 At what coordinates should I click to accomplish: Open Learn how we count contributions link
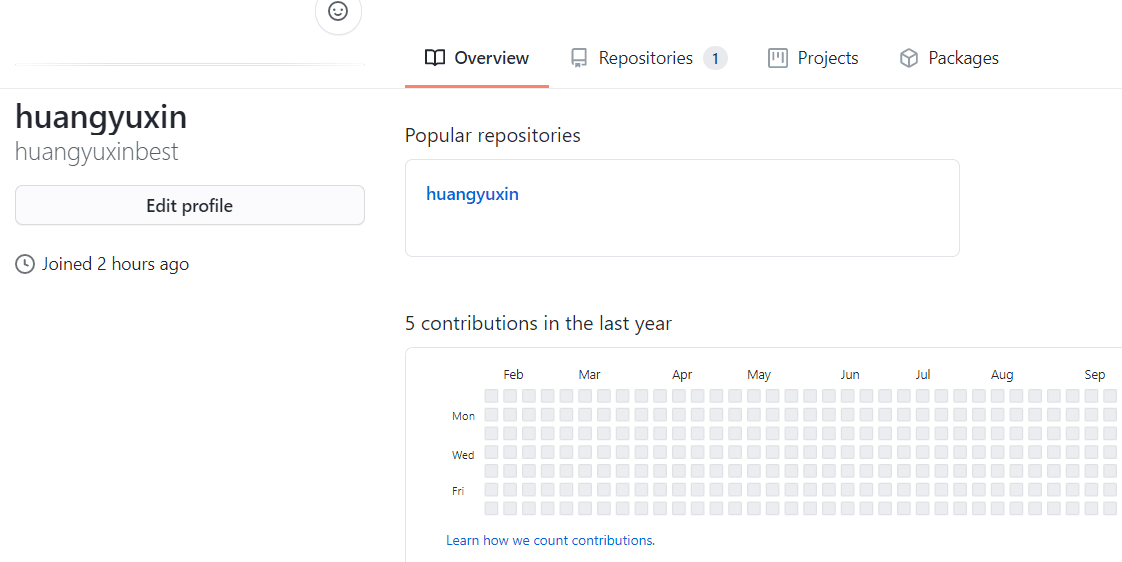550,541
